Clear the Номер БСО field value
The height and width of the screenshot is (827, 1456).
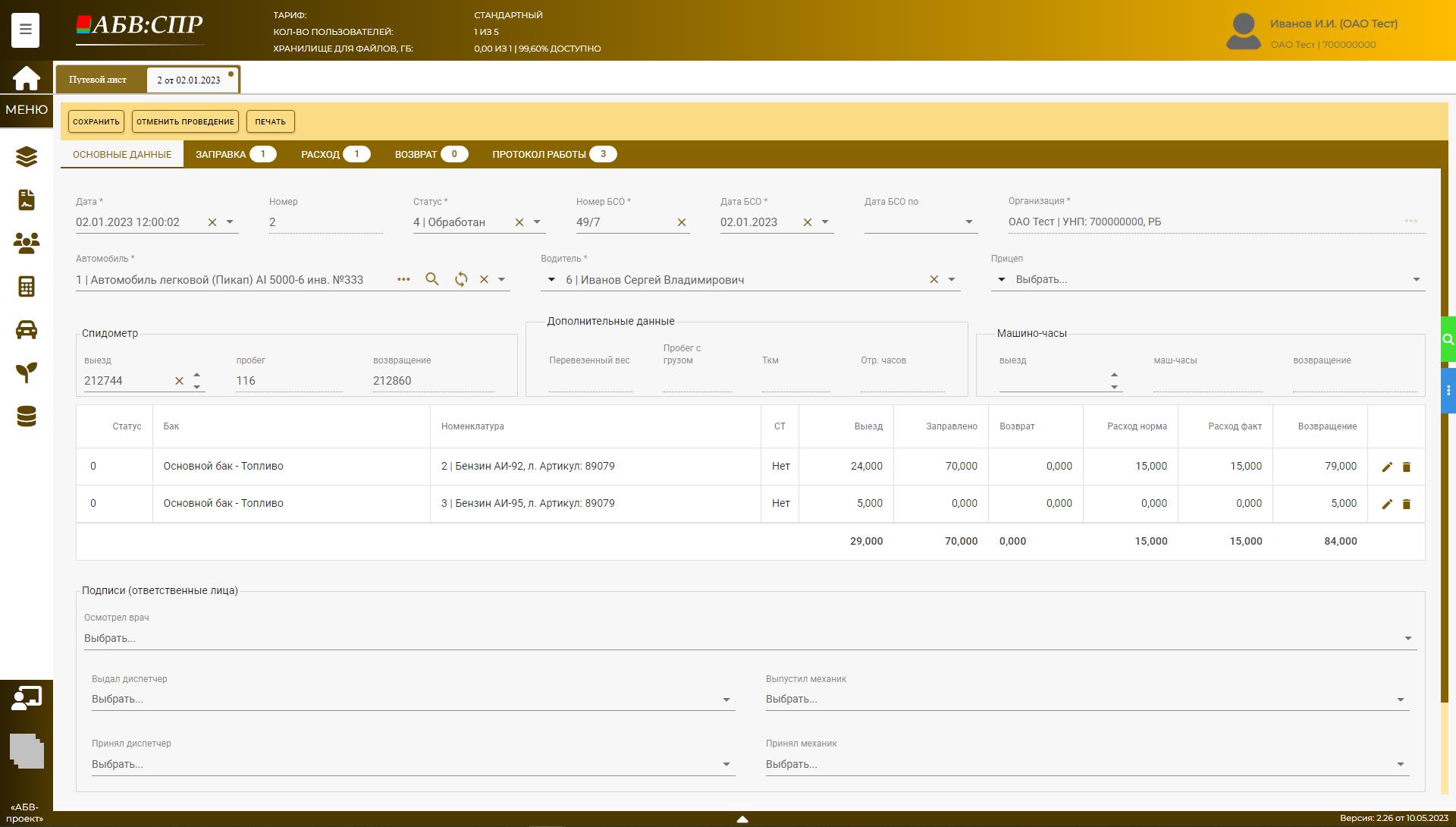[x=681, y=222]
